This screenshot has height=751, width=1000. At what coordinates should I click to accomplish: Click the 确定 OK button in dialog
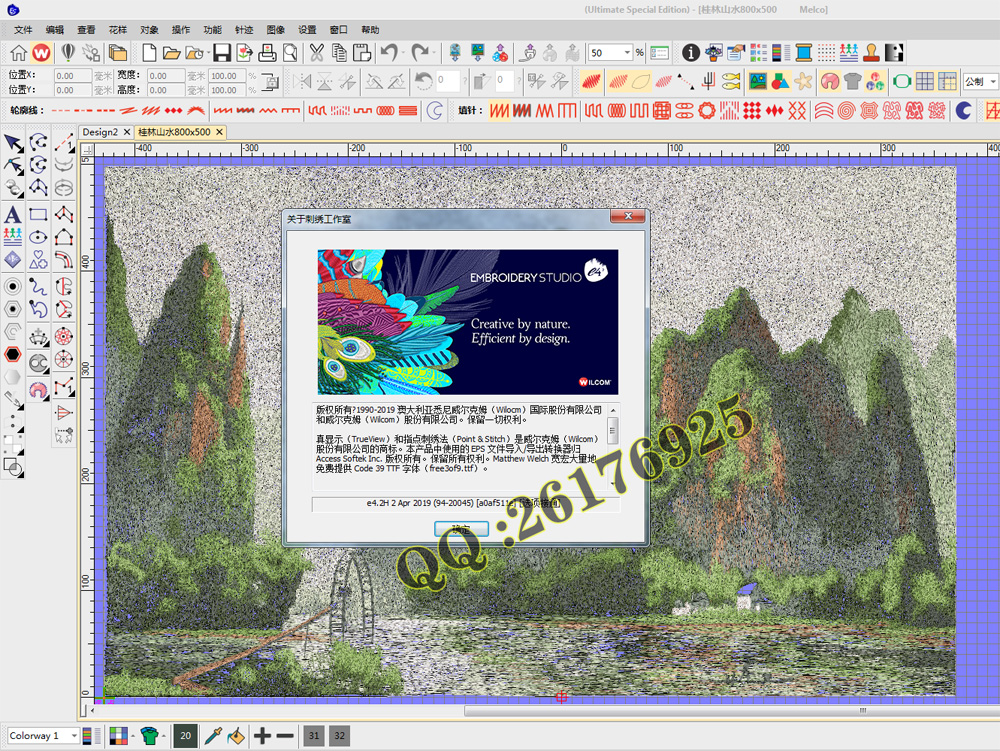tap(461, 529)
